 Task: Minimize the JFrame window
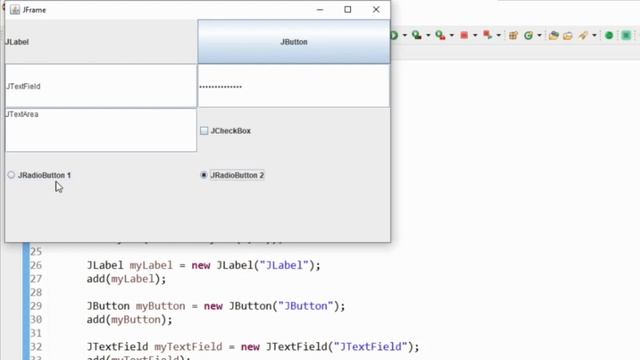point(320,9)
